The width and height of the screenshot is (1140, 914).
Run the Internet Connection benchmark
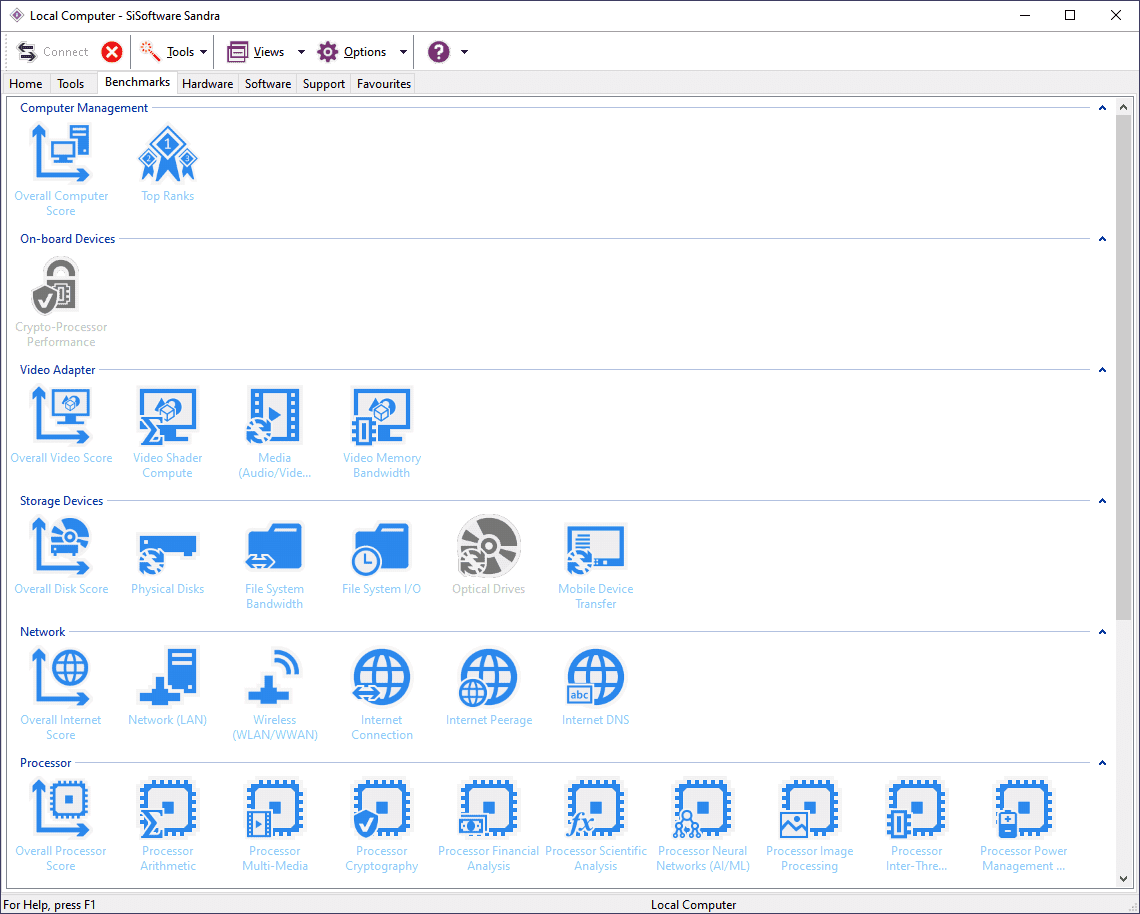tap(382, 694)
